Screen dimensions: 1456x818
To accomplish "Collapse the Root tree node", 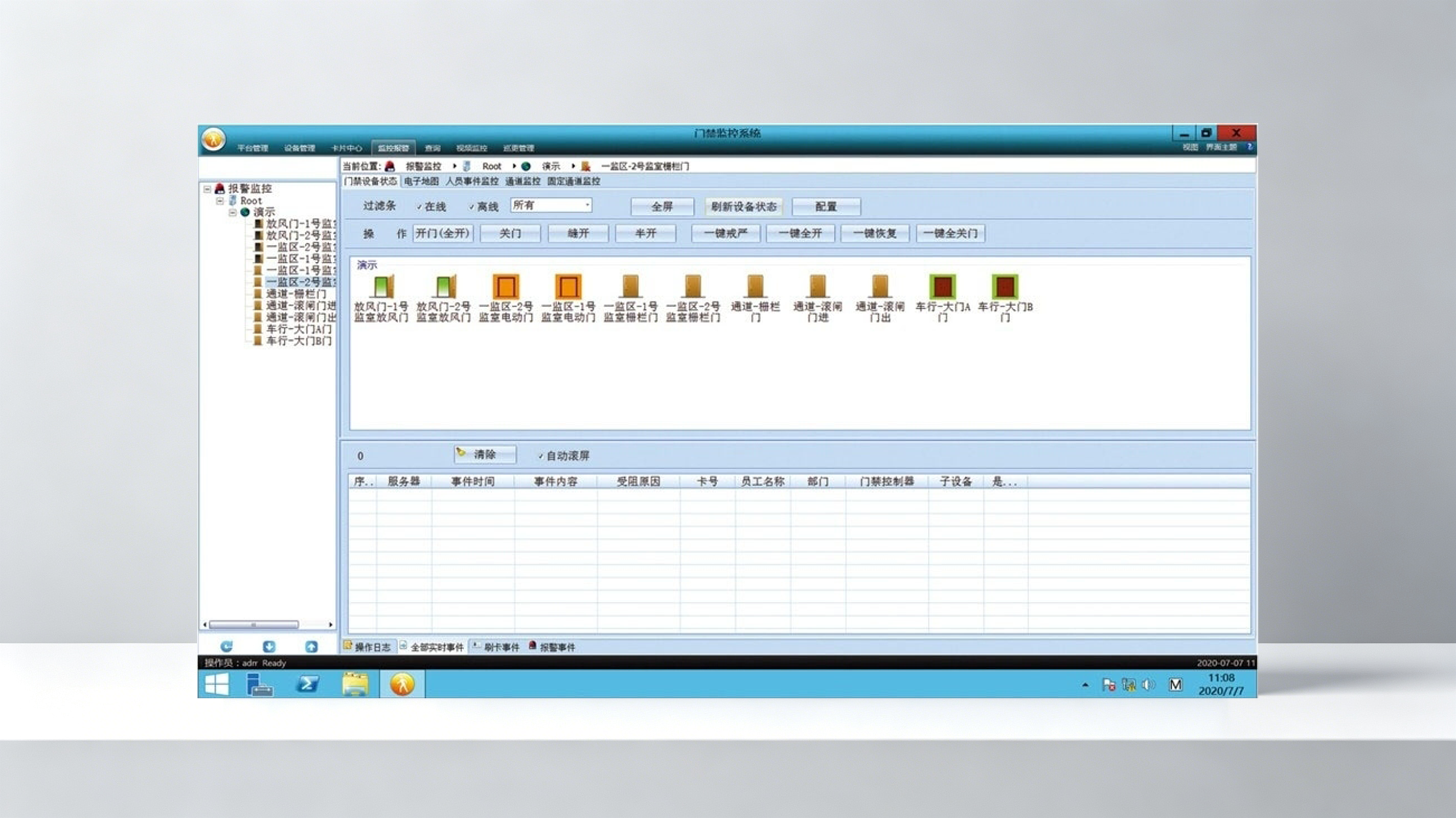I will pos(220,201).
